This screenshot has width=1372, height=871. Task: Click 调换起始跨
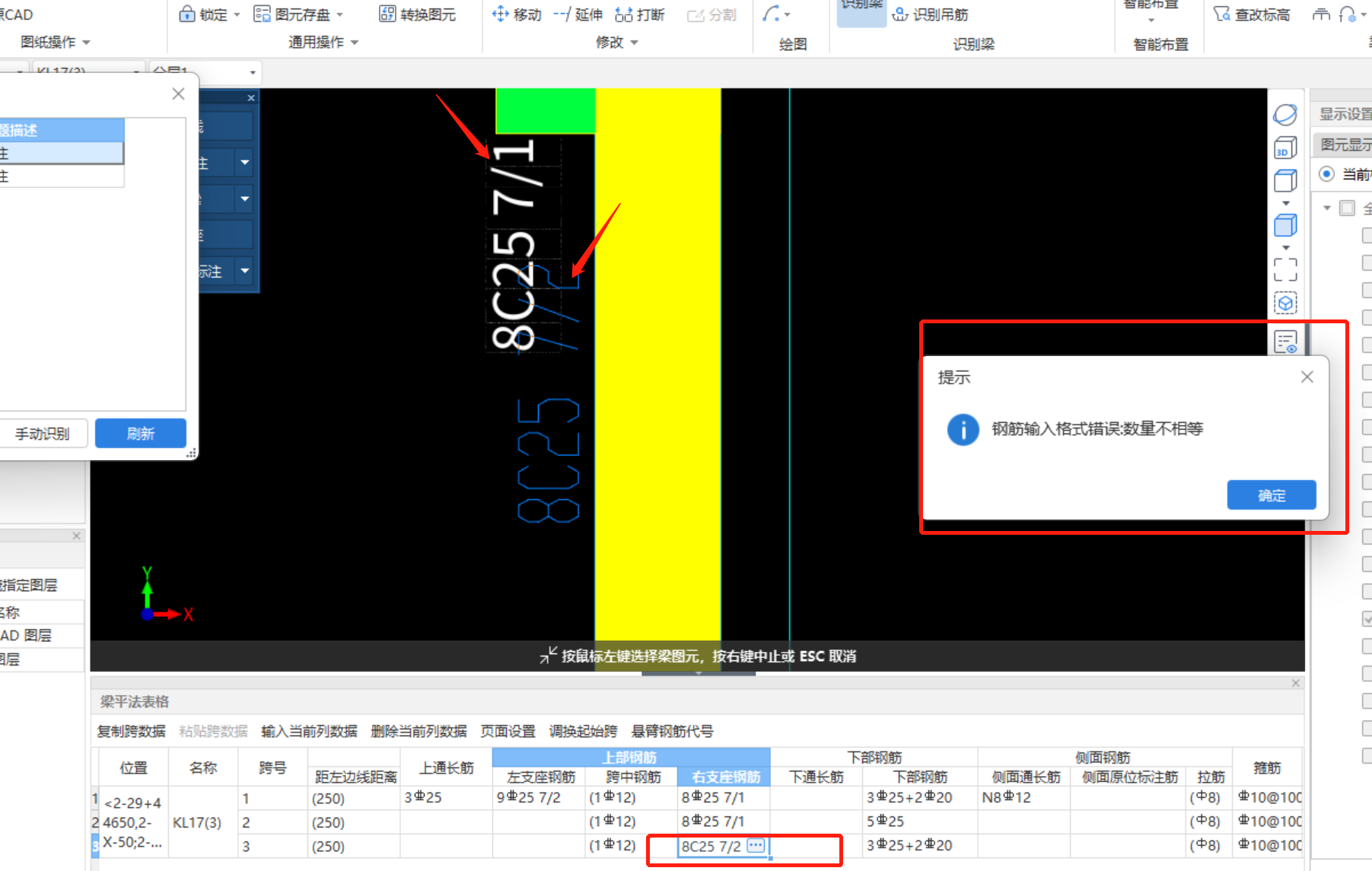tap(583, 731)
